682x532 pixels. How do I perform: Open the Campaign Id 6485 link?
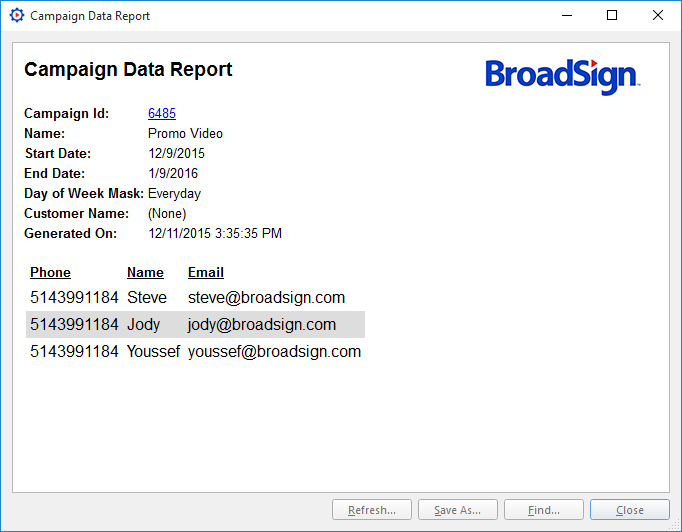(162, 113)
